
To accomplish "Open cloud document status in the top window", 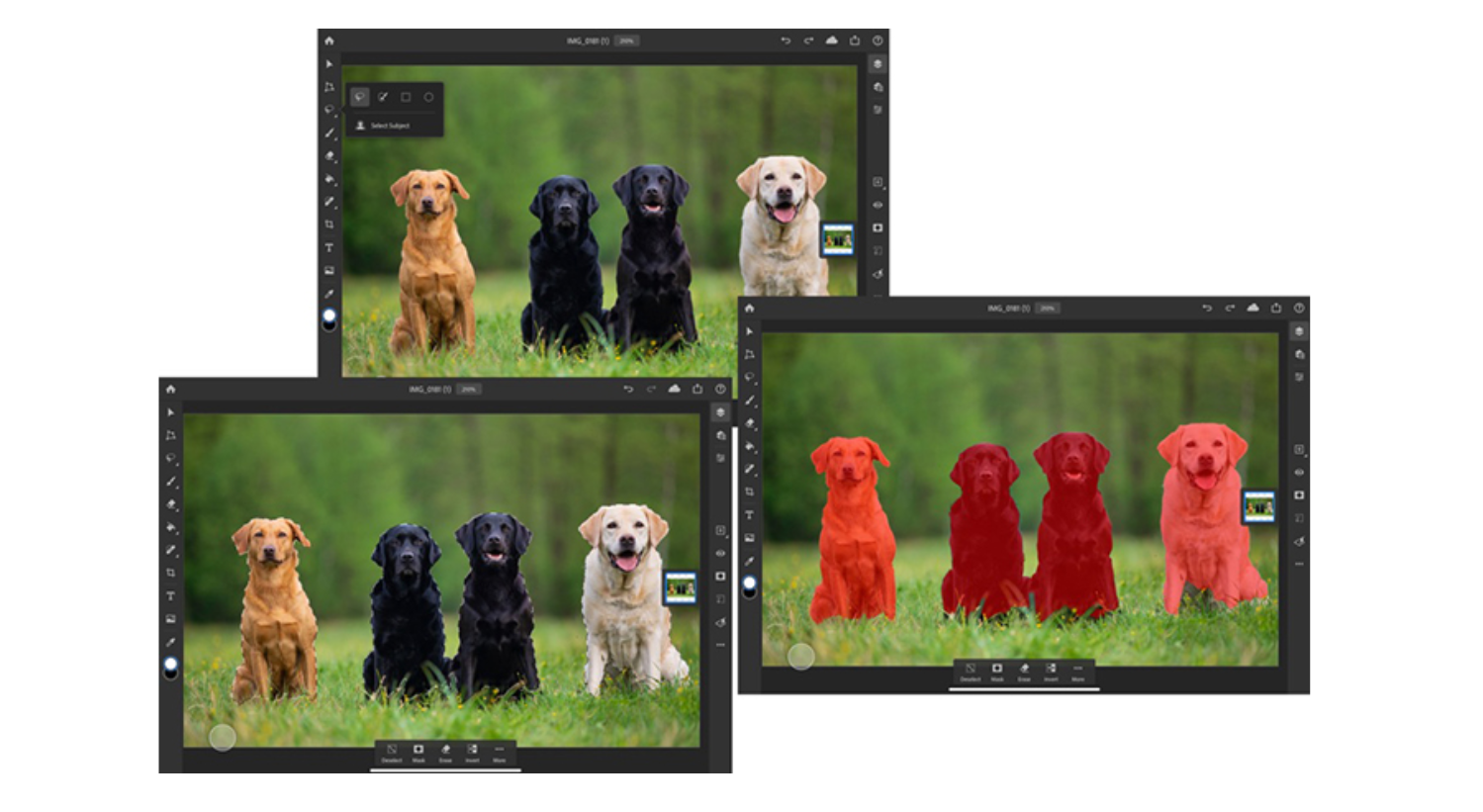I will [831, 41].
